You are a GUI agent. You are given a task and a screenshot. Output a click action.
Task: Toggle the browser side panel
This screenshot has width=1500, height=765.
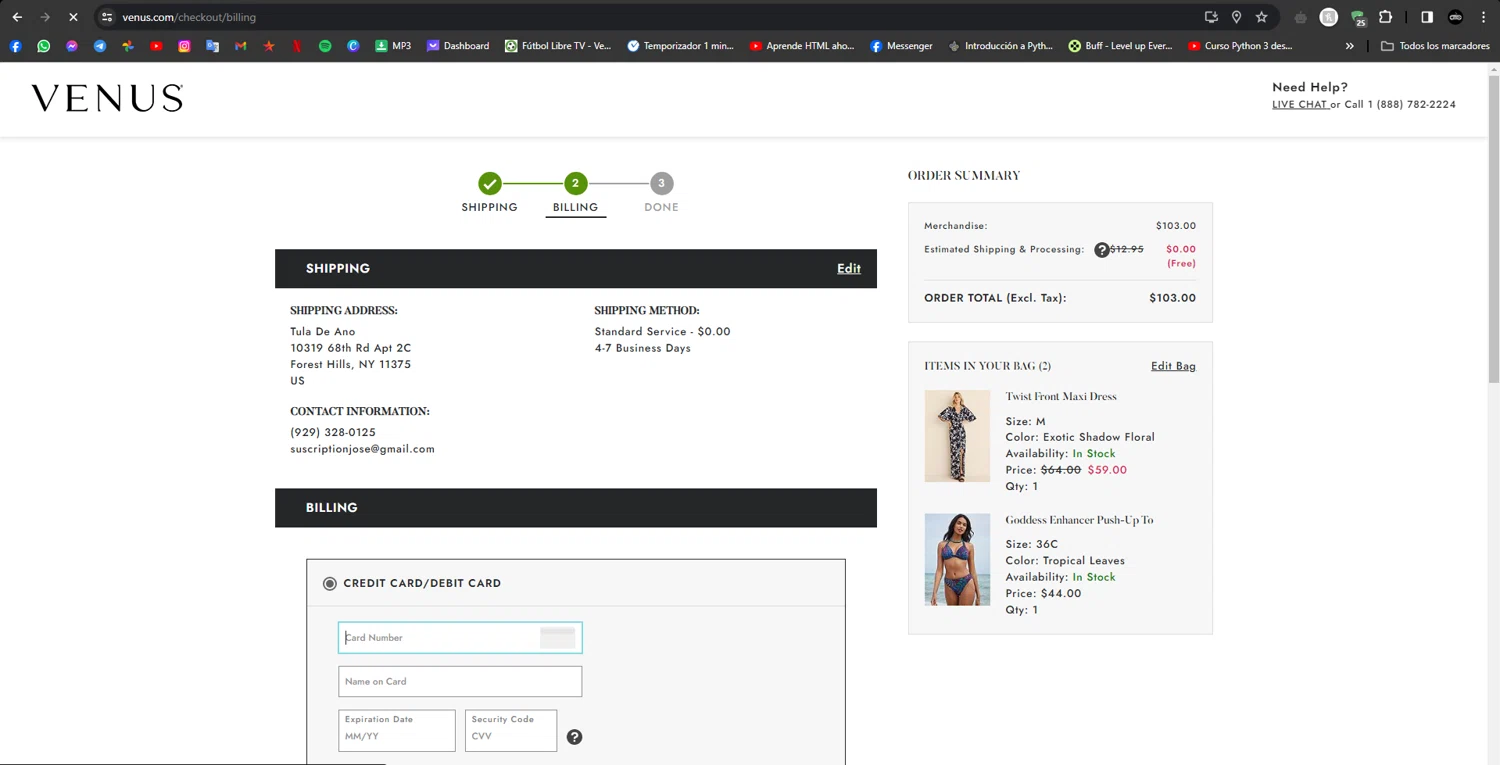click(x=1427, y=17)
